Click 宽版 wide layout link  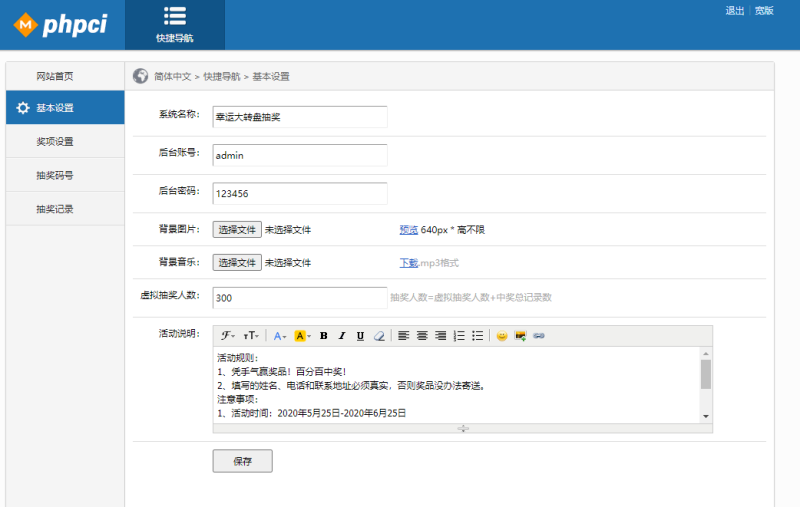coord(764,11)
